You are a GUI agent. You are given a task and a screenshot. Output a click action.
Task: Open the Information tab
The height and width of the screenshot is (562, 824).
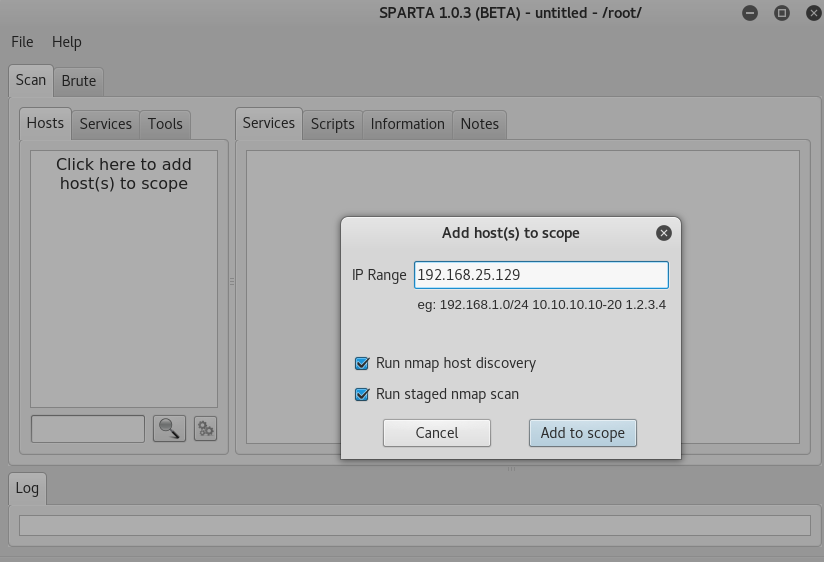click(407, 125)
